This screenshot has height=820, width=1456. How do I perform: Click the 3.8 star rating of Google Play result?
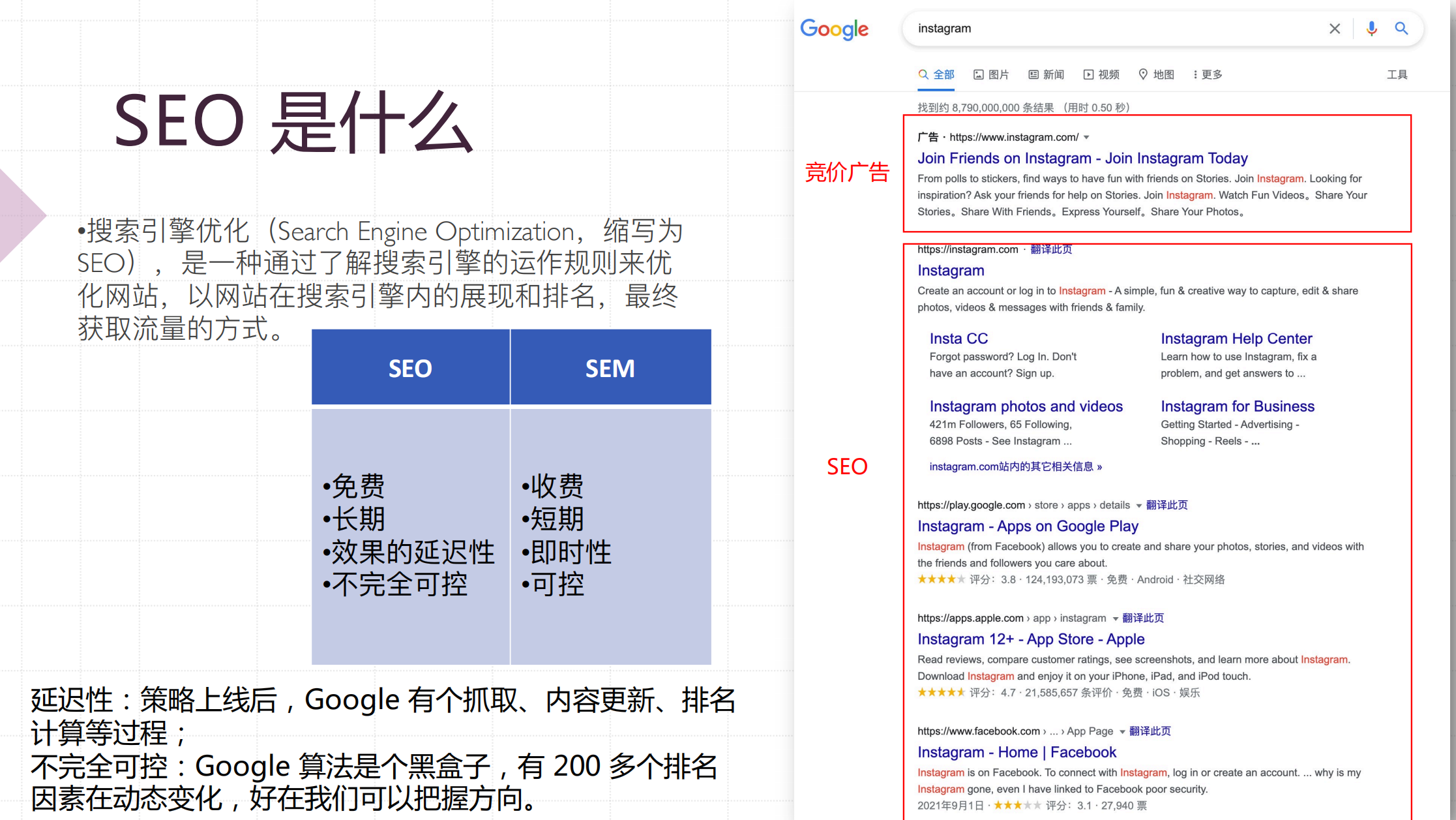(x=941, y=579)
